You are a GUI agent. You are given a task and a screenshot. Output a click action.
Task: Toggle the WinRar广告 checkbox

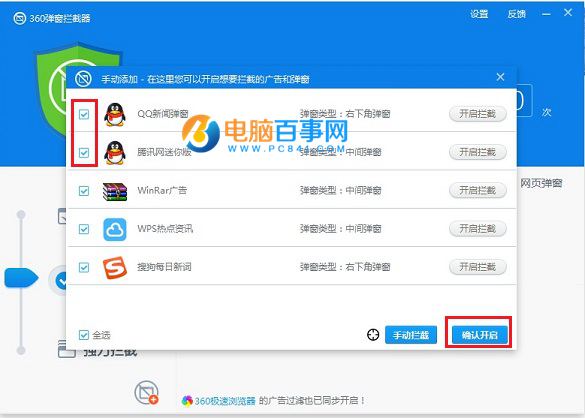pyautogui.click(x=84, y=191)
